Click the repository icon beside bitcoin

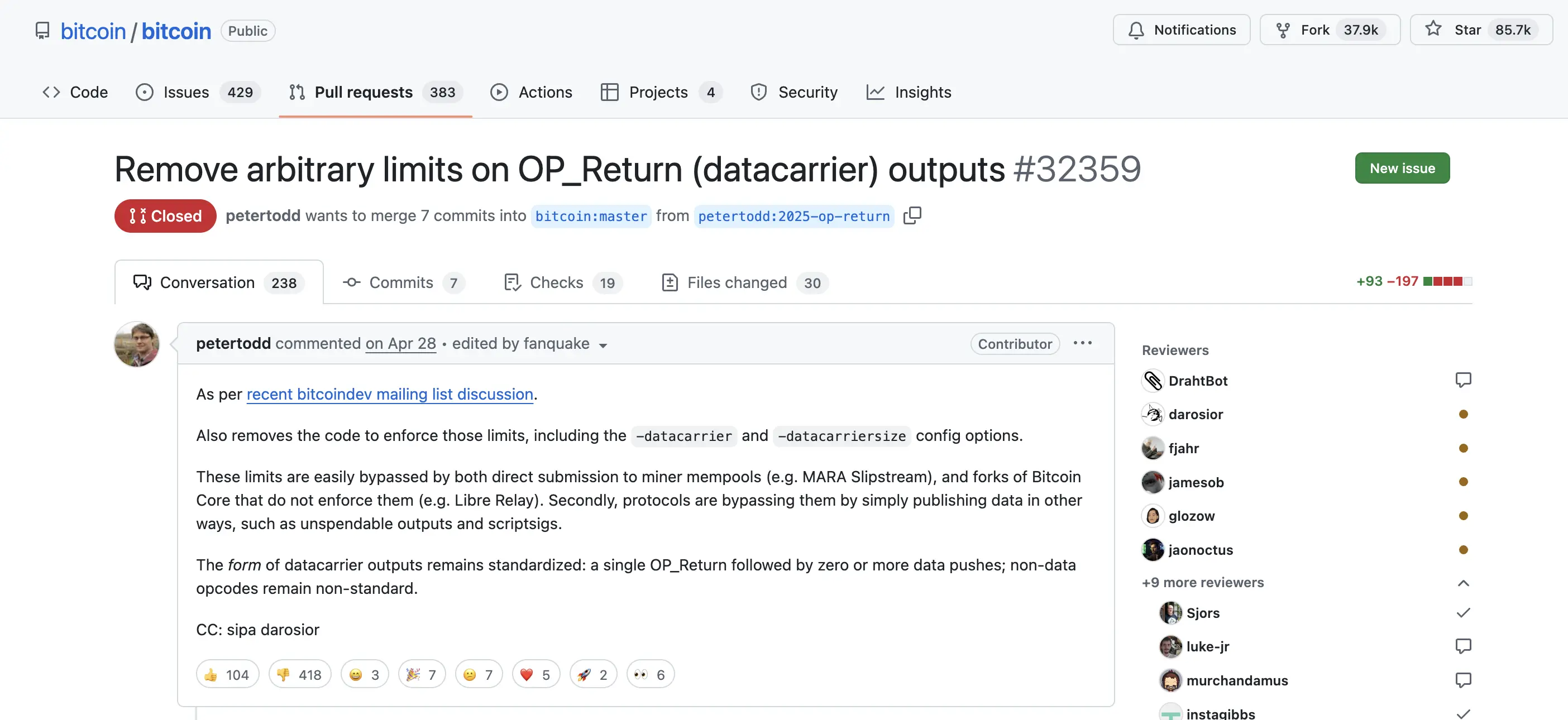42,31
